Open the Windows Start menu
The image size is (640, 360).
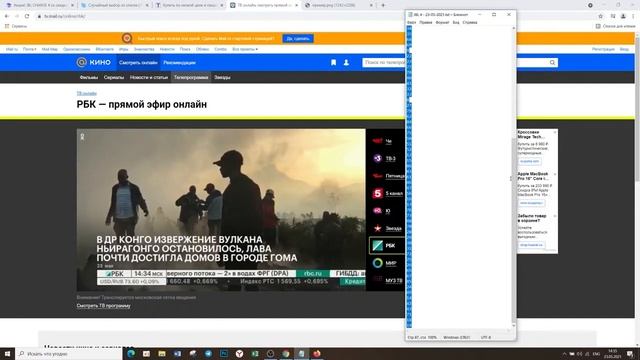7,353
